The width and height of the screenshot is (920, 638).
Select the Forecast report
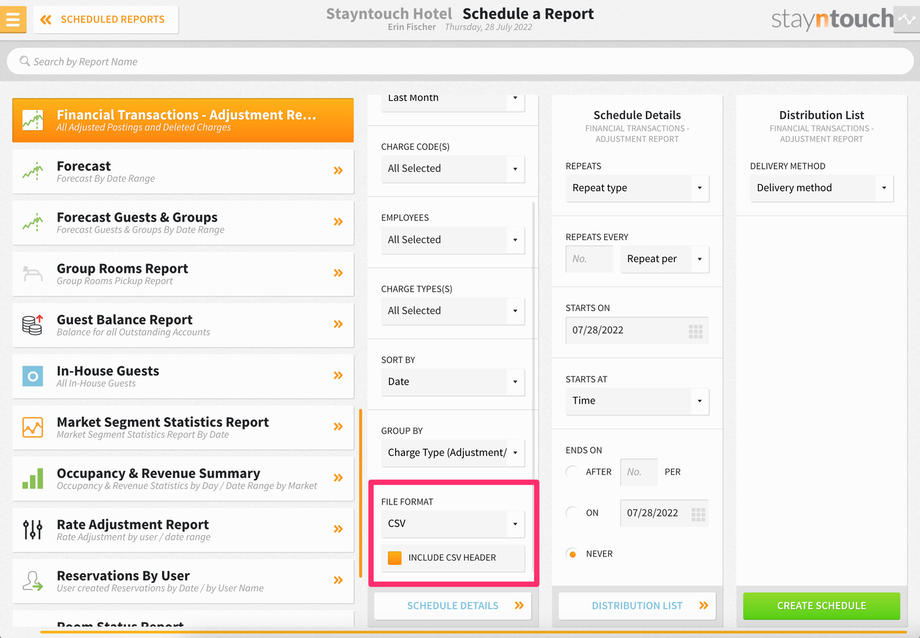click(183, 171)
